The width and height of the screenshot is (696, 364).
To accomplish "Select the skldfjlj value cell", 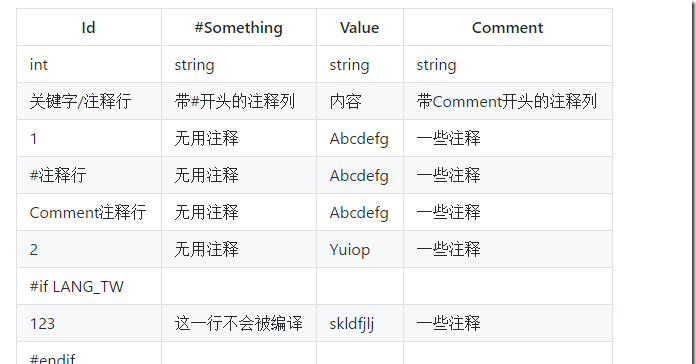I will pyautogui.click(x=360, y=323).
